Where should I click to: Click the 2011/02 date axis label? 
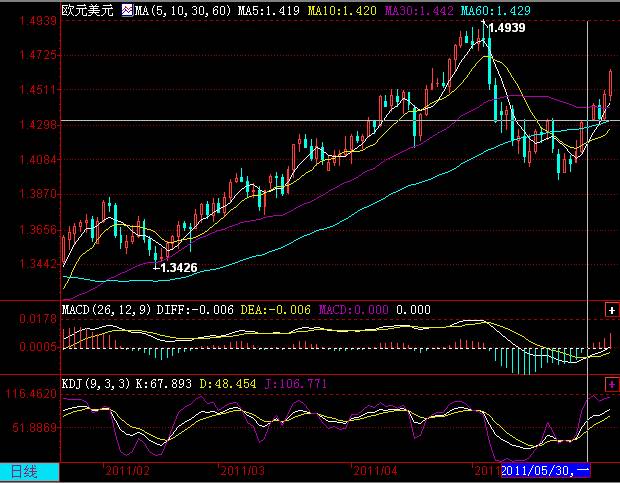click(x=127, y=471)
